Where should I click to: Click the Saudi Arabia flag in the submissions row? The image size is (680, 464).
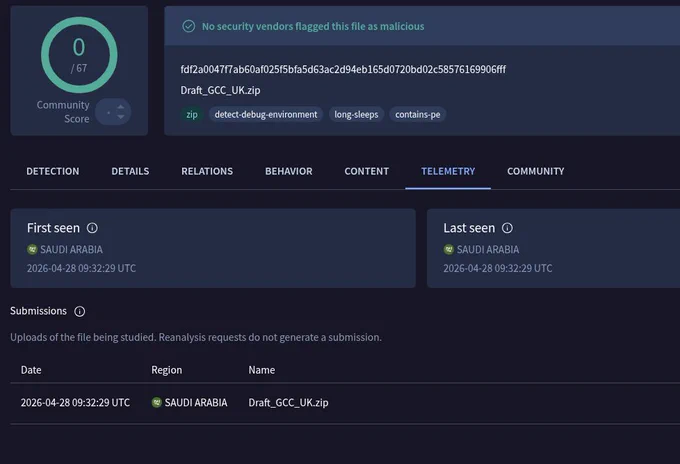coord(157,402)
